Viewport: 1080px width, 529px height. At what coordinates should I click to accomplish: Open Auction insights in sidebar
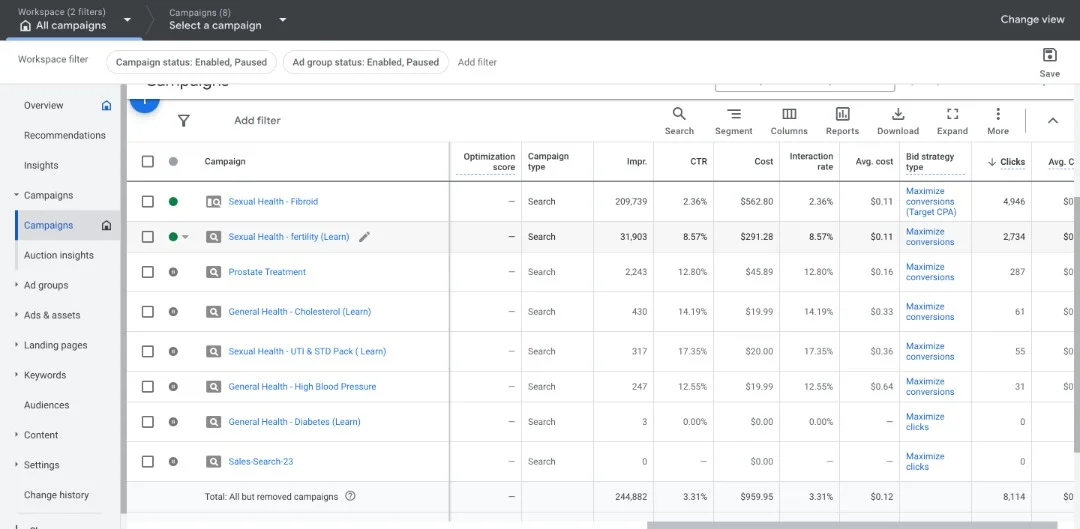click(x=59, y=256)
